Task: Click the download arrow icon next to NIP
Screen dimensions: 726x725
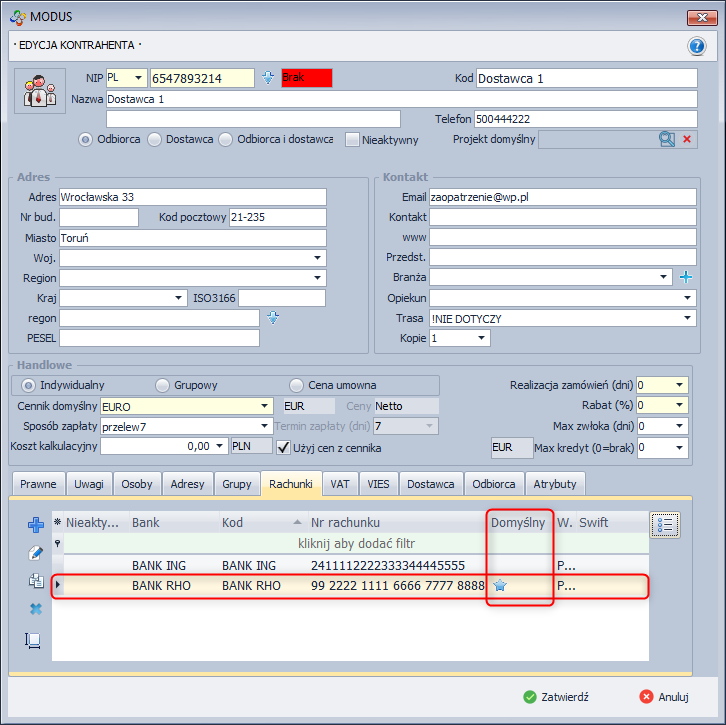Action: point(268,78)
